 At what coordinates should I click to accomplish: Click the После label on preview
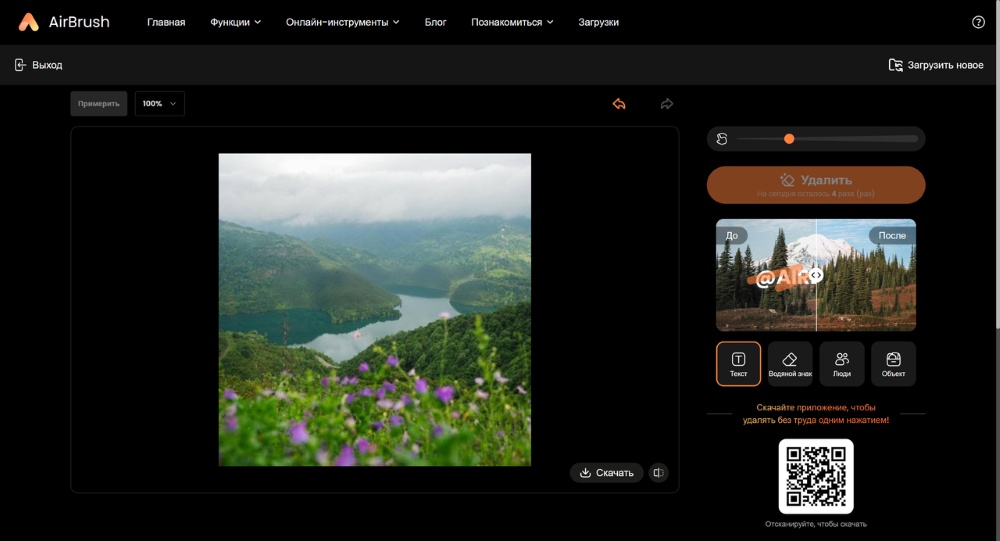892,235
